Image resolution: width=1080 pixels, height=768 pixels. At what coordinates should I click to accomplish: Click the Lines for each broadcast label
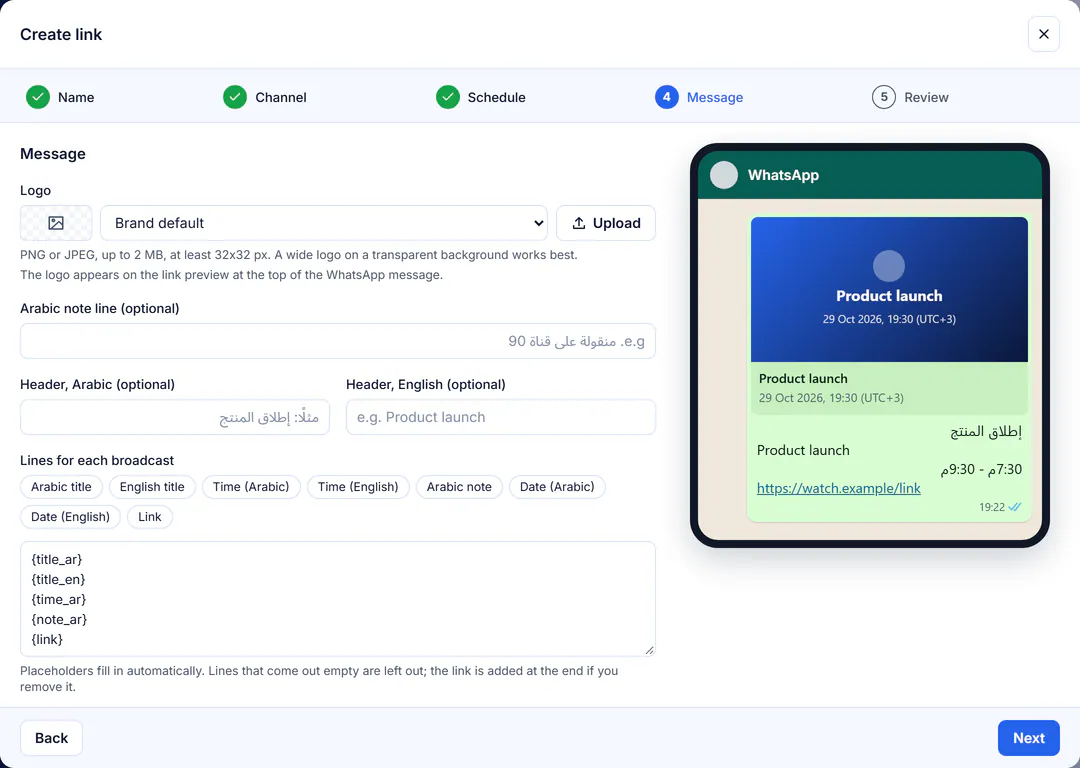click(96, 460)
